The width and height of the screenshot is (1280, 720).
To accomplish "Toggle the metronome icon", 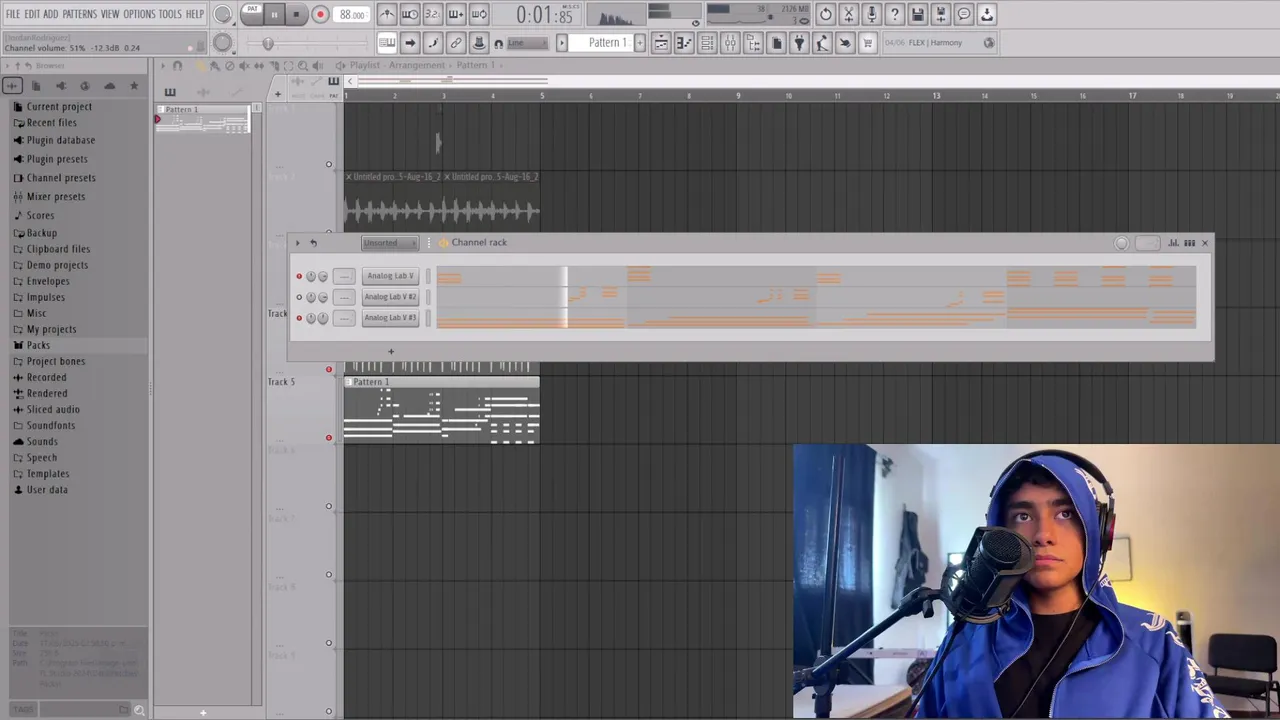I will pos(387,14).
